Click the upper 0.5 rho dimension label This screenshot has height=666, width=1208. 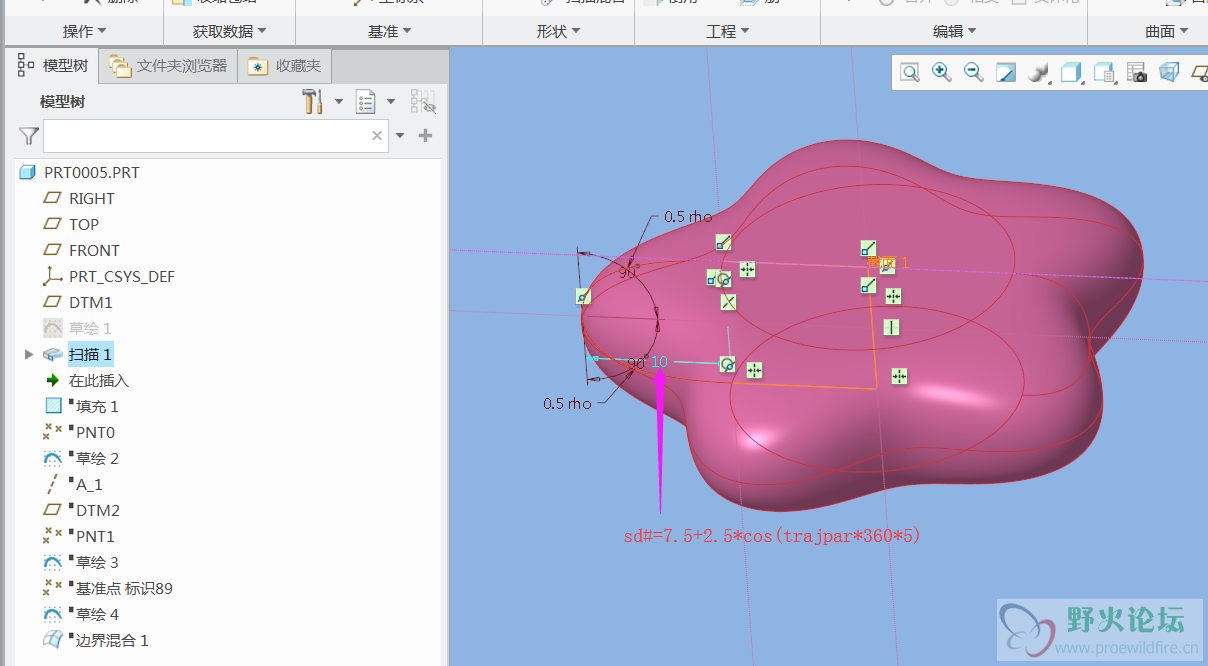tap(688, 216)
